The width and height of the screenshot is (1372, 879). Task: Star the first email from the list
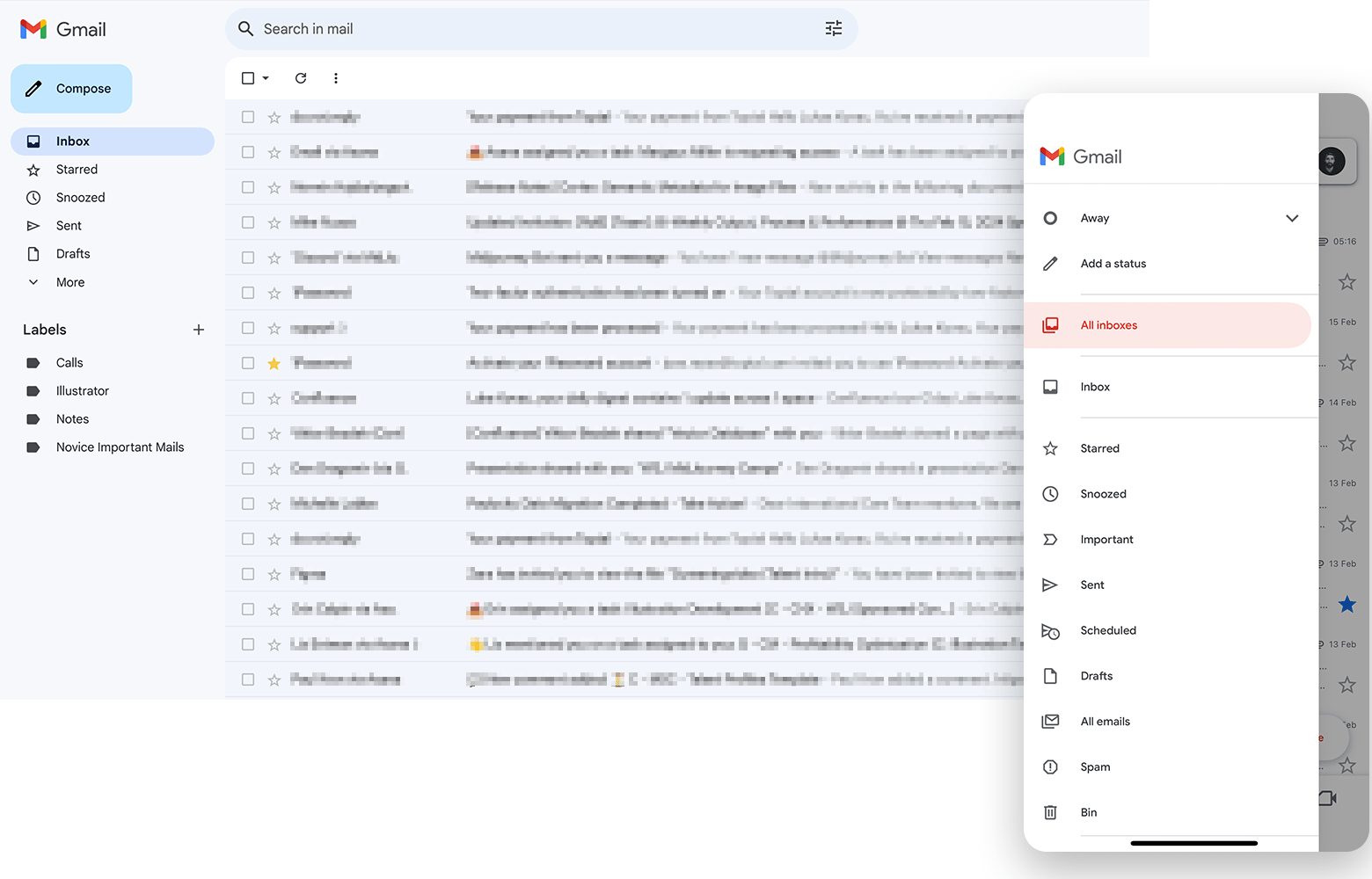pyautogui.click(x=274, y=116)
